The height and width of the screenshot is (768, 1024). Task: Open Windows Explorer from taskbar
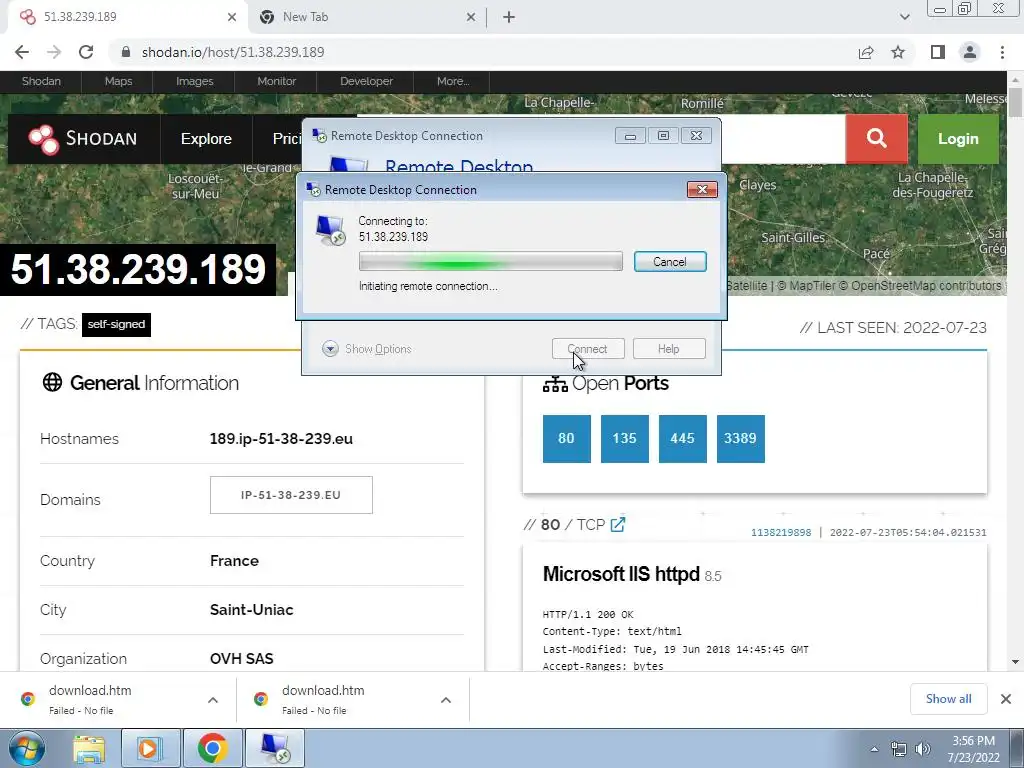(x=89, y=748)
